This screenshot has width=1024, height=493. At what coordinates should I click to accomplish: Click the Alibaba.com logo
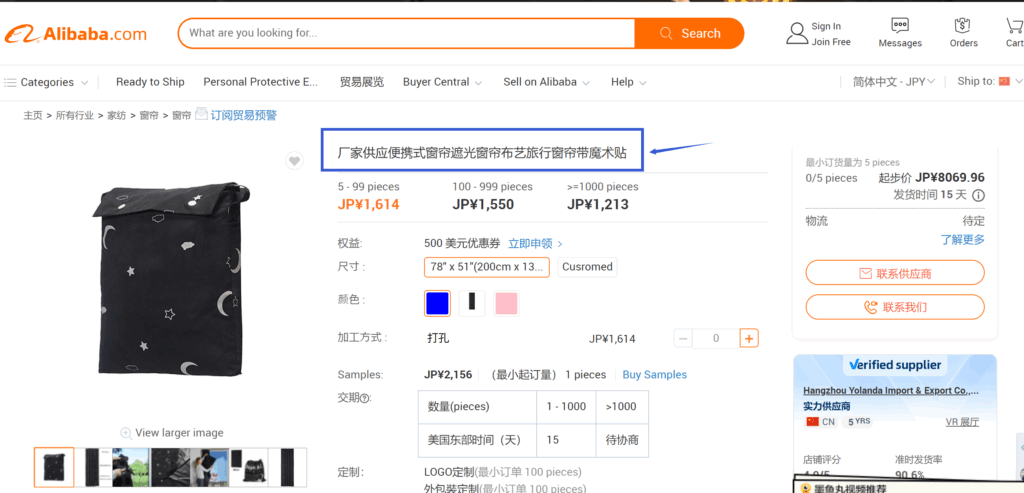pos(76,34)
